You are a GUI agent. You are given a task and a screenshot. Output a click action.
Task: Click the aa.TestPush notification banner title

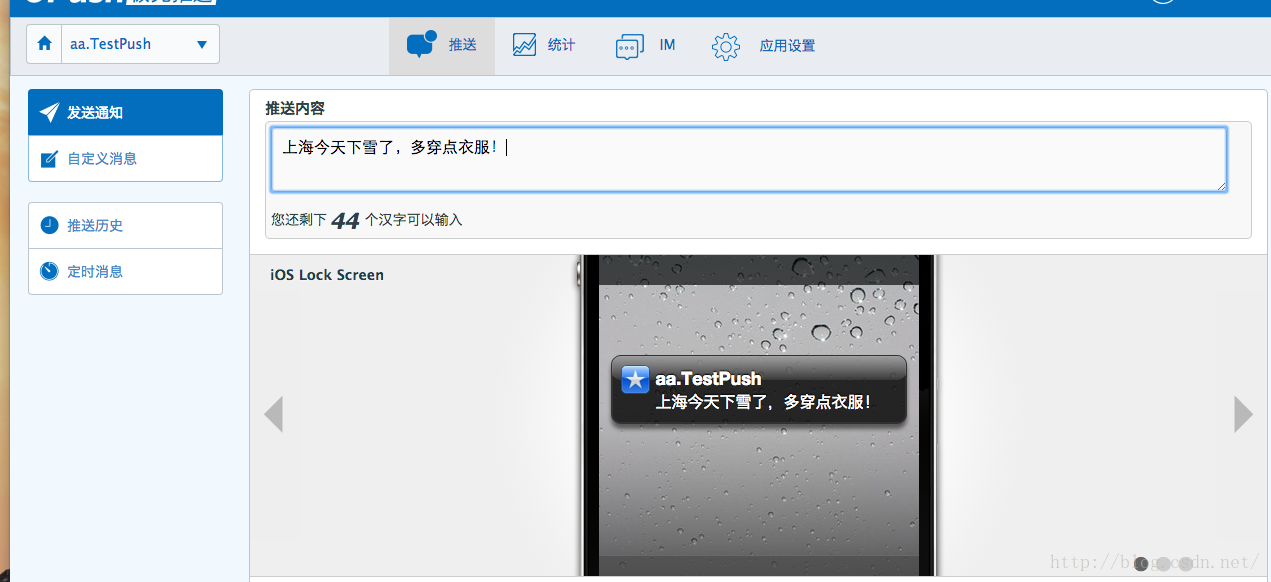pos(708,378)
